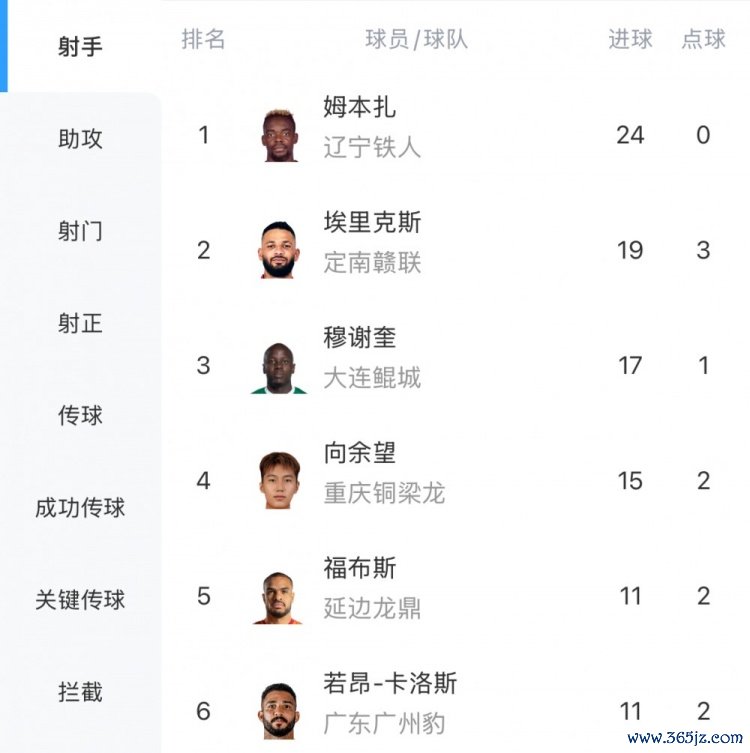The height and width of the screenshot is (753, 750).
Task: Open 埃里克斯 player avatar photo
Action: [x=279, y=250]
